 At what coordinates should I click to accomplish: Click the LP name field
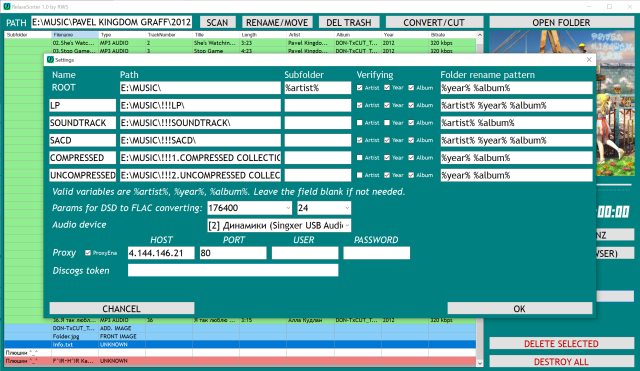(83, 105)
